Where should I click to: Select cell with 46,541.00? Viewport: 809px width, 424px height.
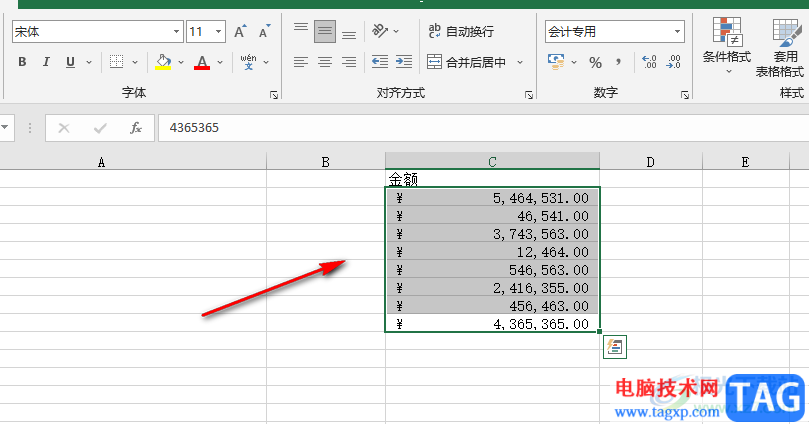click(492, 216)
